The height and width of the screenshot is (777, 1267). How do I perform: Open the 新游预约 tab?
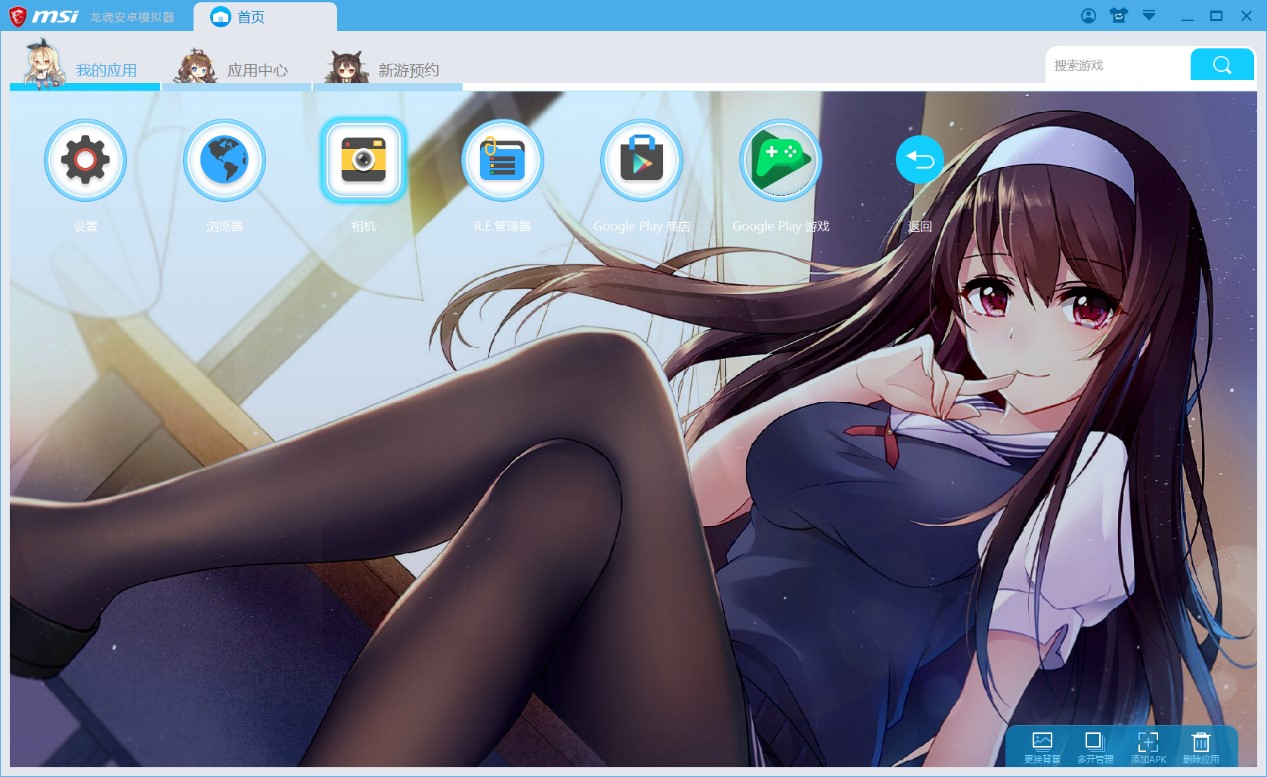[408, 70]
